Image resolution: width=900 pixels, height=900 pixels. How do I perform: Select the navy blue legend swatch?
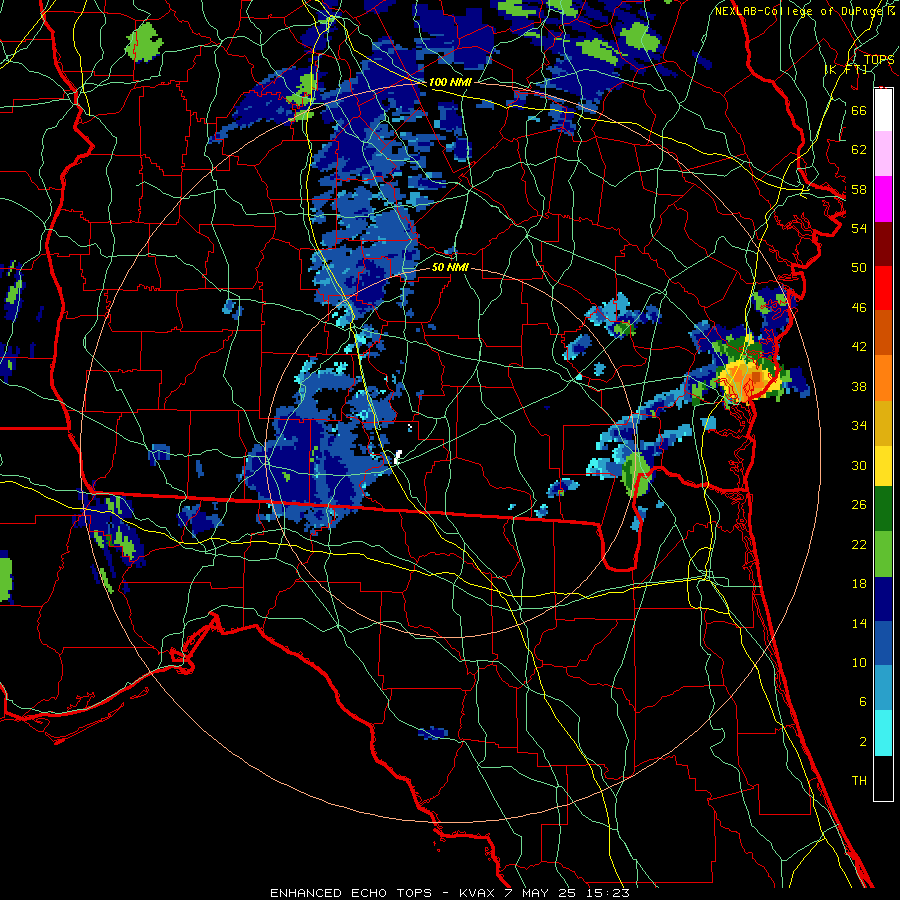(x=883, y=599)
